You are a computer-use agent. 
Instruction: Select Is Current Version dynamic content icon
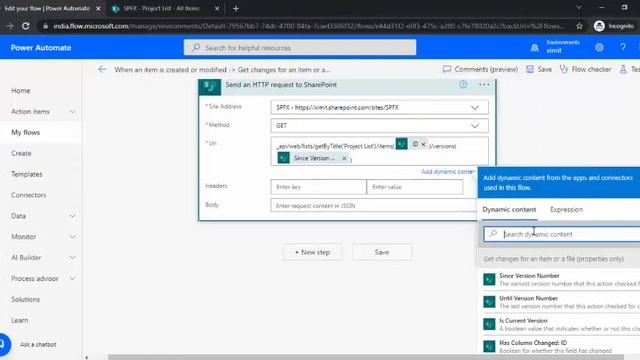click(489, 324)
